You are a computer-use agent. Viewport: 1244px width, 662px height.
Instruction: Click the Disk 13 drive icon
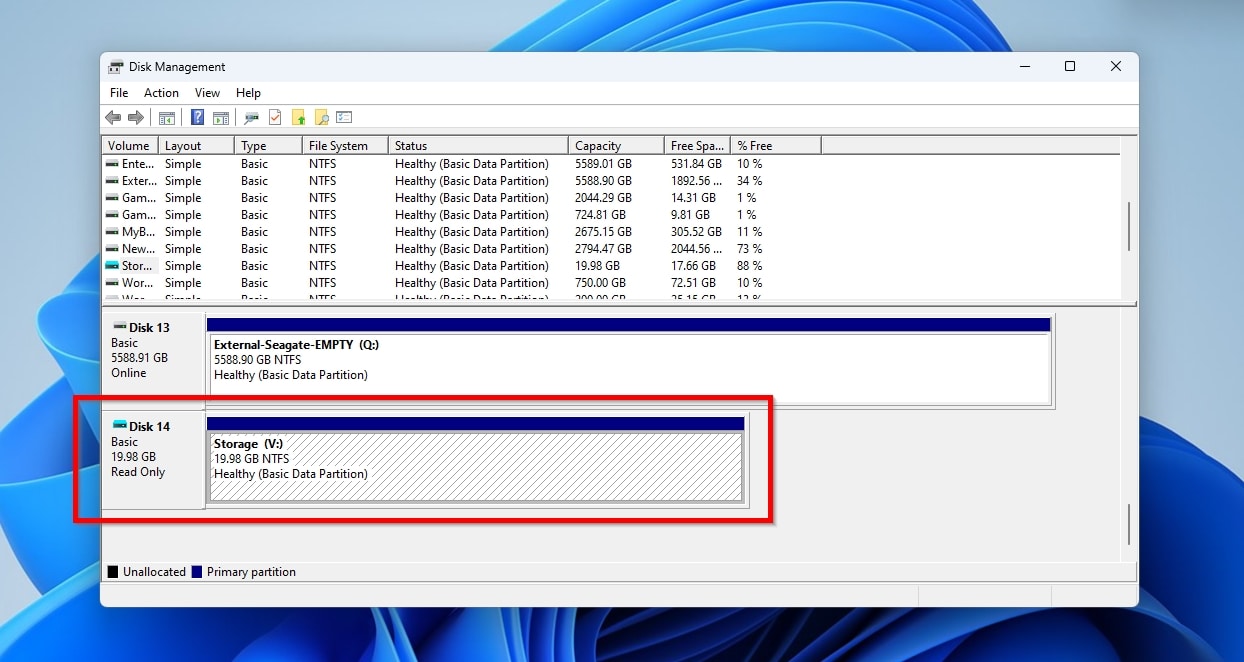[120, 327]
